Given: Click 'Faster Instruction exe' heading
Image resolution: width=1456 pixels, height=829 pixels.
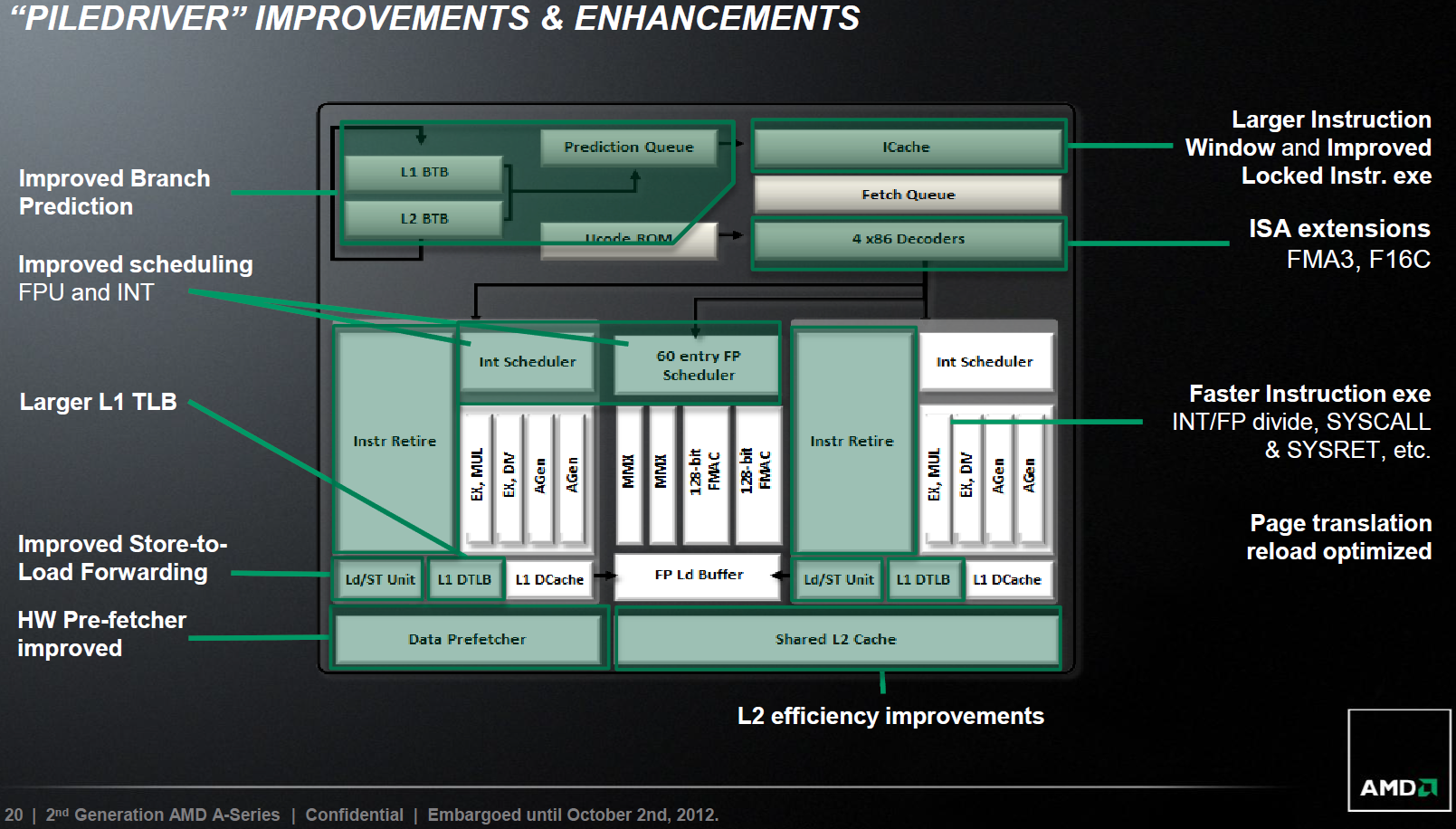Looking at the screenshot, I should (1309, 394).
